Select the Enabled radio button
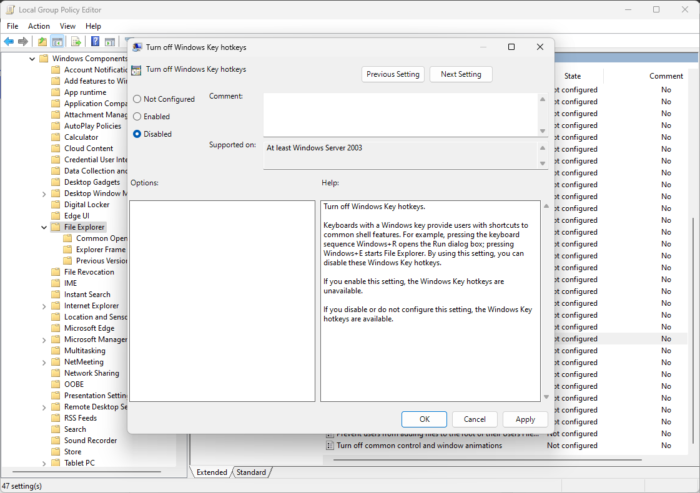 point(137,117)
